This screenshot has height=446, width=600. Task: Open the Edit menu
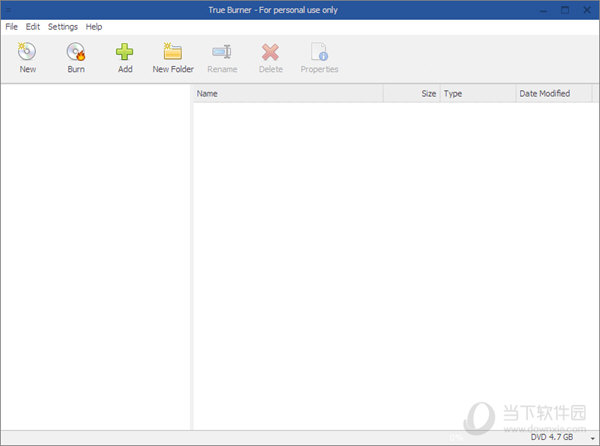(33, 27)
